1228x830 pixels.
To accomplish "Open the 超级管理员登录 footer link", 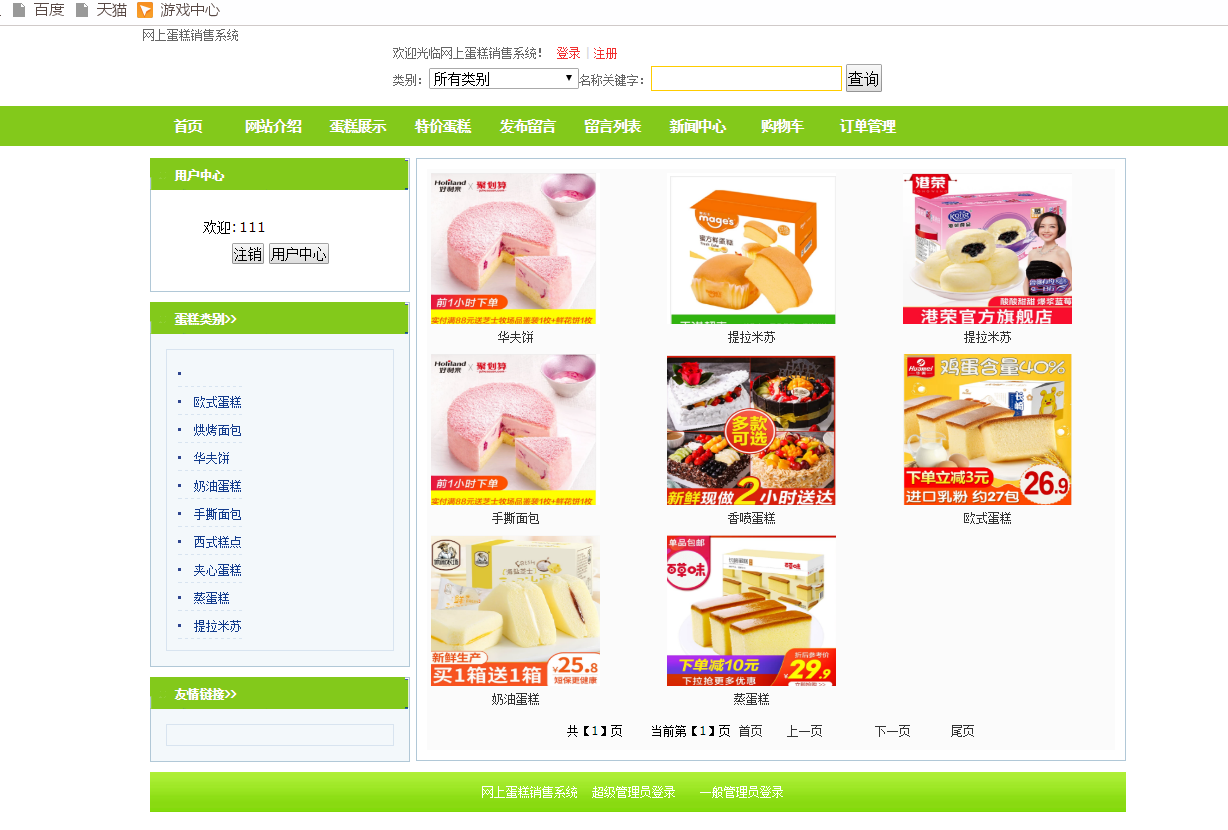I will pos(634,792).
